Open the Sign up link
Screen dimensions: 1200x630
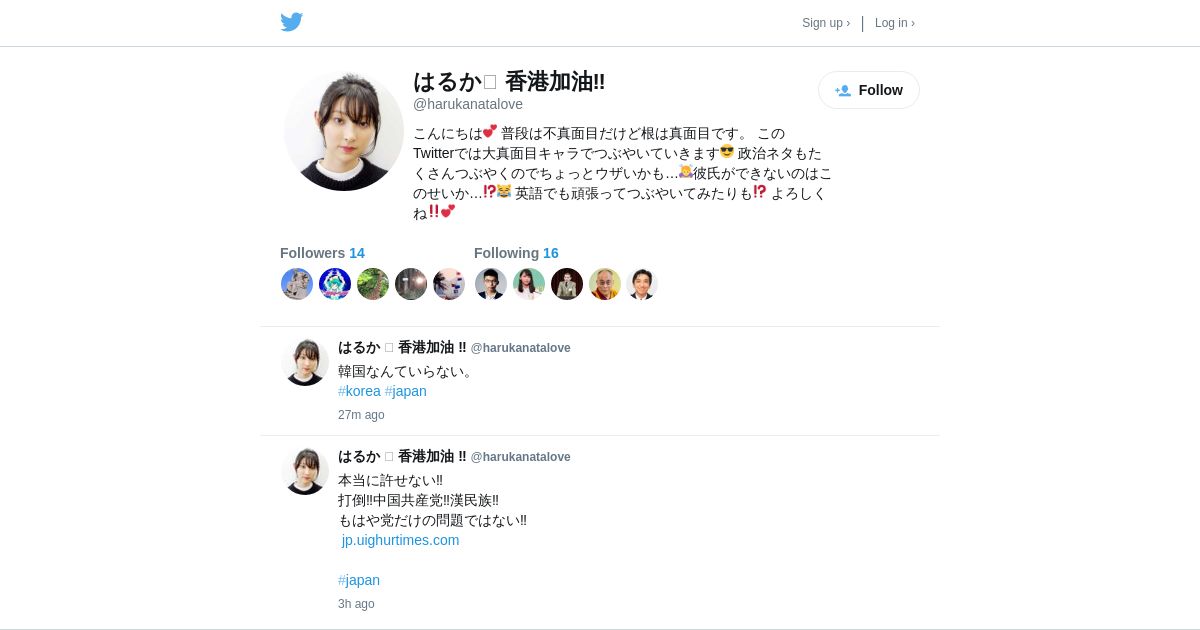(826, 23)
